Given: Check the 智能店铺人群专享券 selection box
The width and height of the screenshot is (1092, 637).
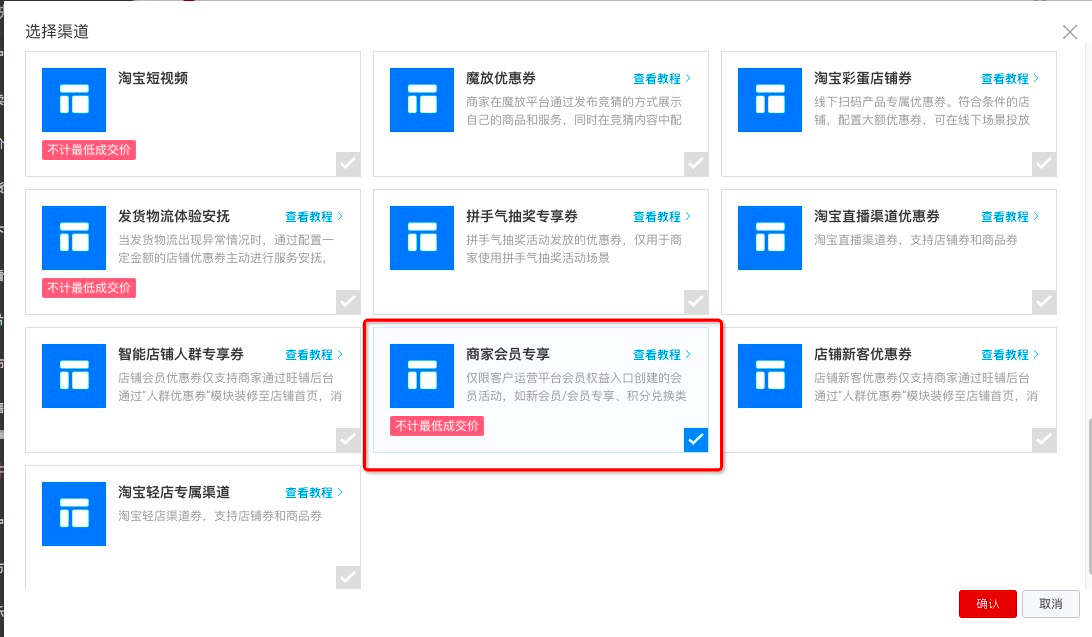Looking at the screenshot, I should point(348,439).
